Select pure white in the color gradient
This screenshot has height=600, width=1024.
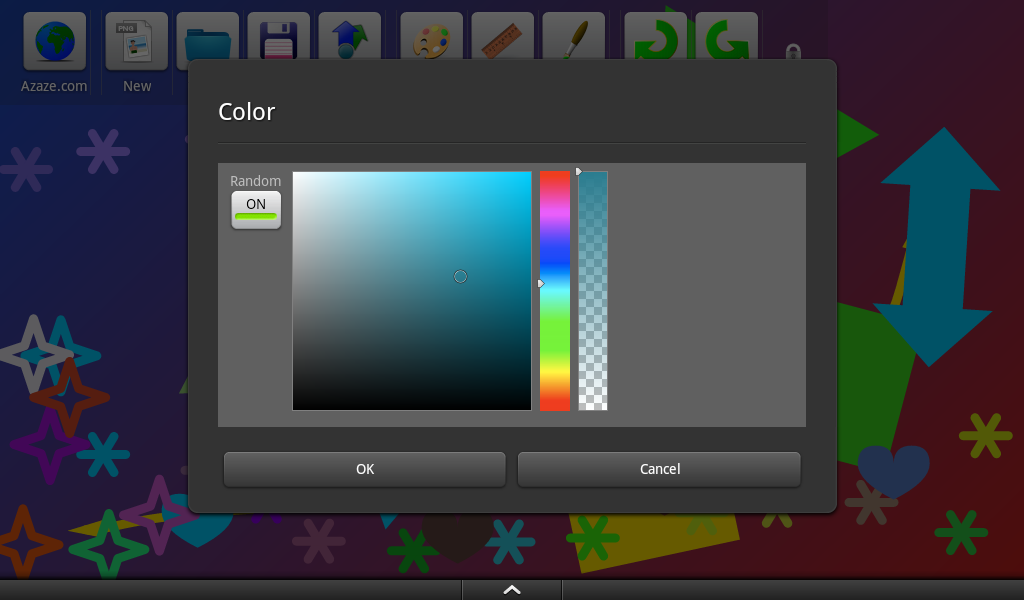[296, 178]
